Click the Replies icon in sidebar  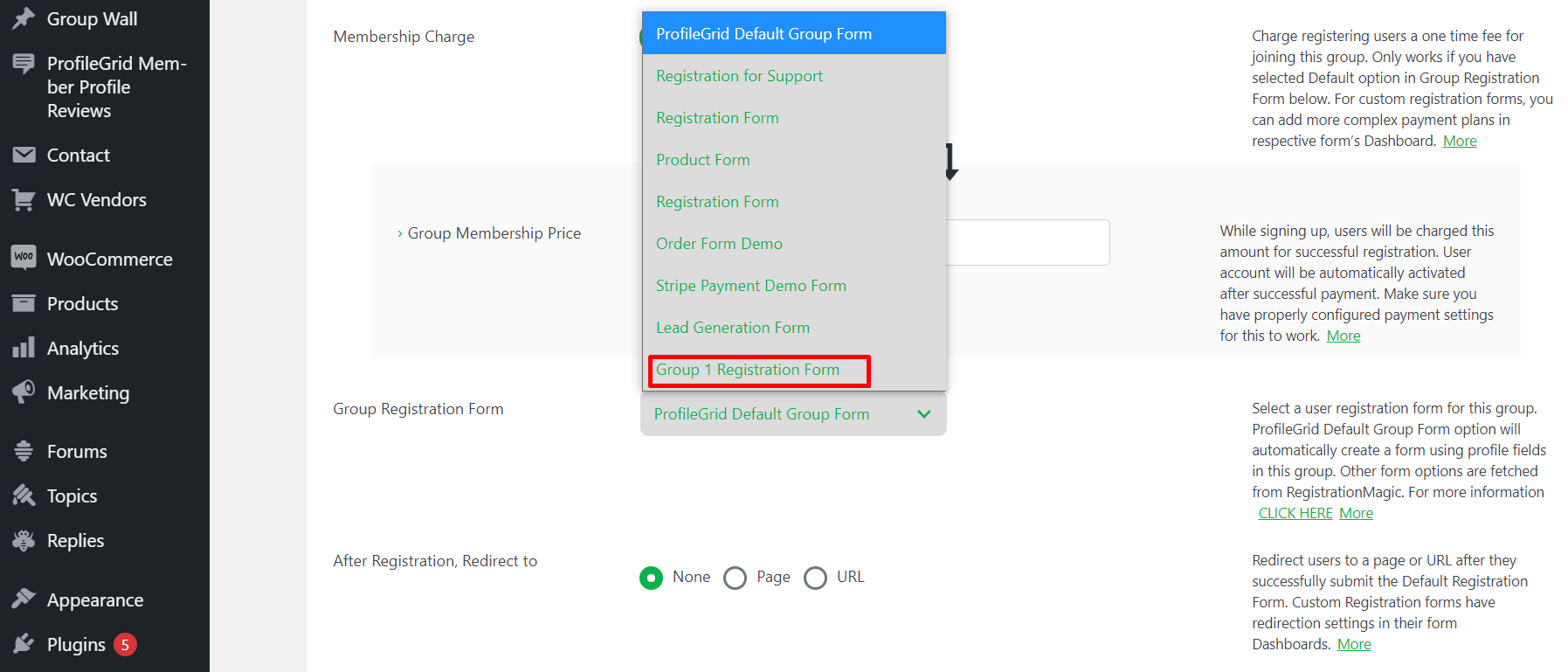click(24, 540)
